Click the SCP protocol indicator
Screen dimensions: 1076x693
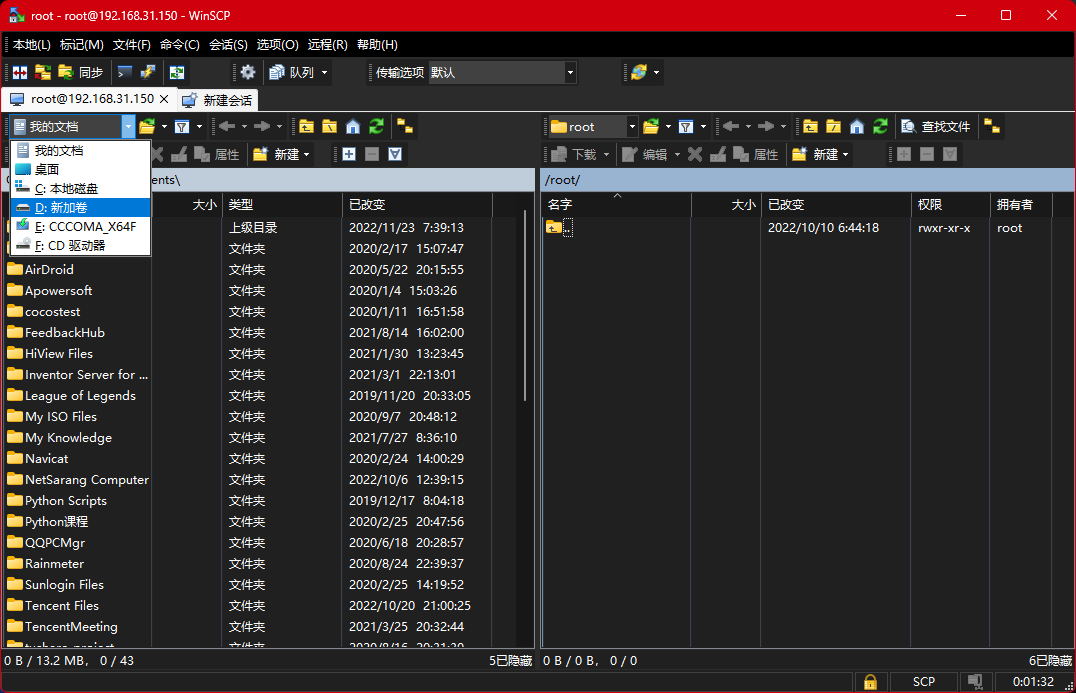(x=924, y=681)
